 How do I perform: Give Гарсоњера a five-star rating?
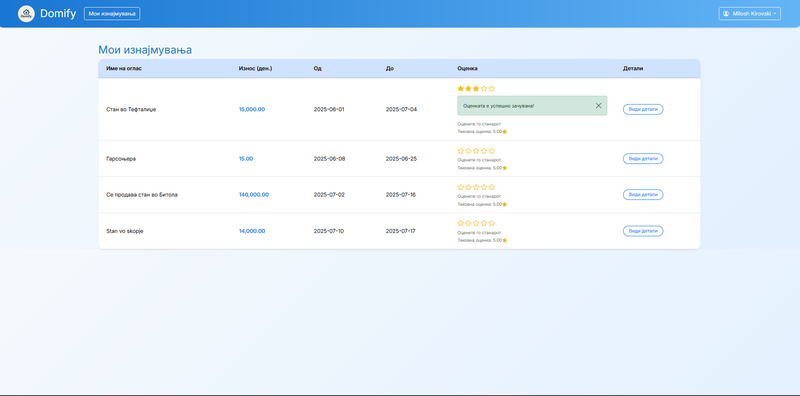[x=492, y=151]
